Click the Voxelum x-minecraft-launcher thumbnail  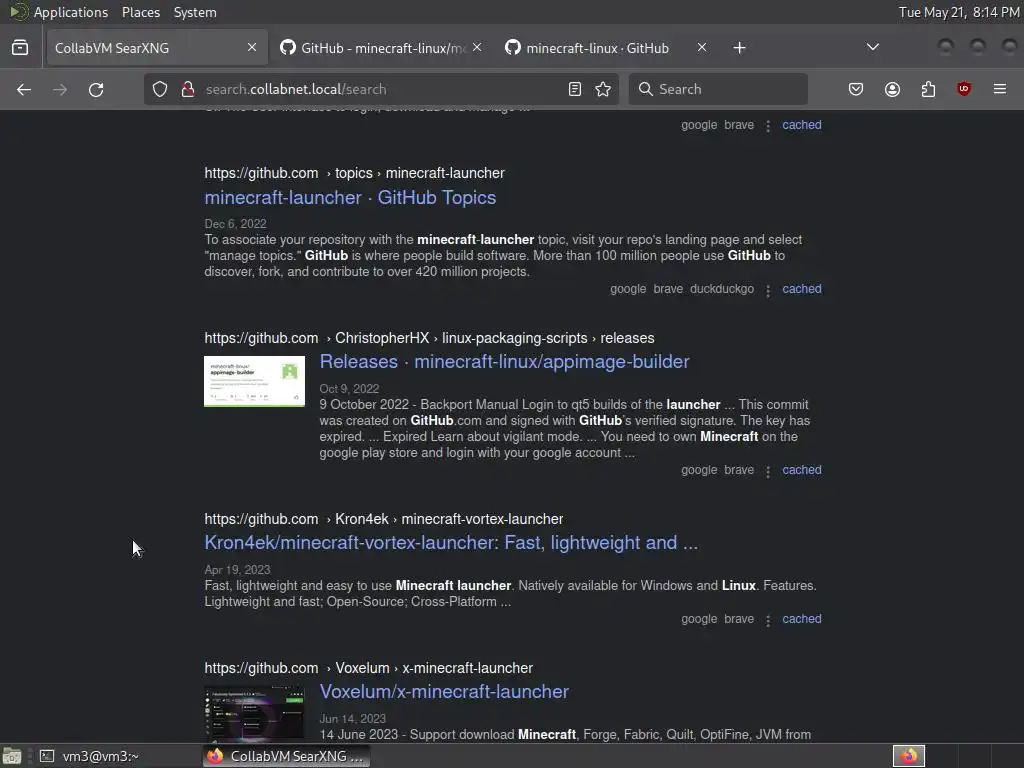point(255,713)
